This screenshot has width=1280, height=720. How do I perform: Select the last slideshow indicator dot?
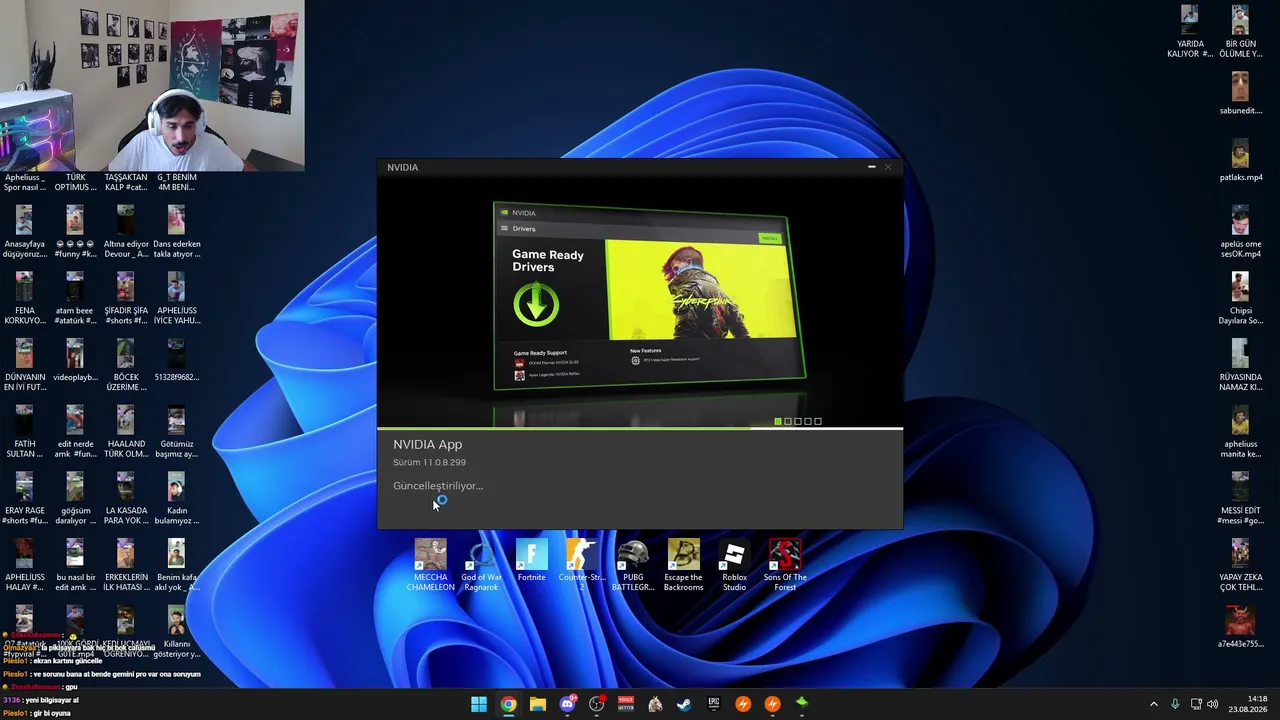pyautogui.click(x=818, y=421)
